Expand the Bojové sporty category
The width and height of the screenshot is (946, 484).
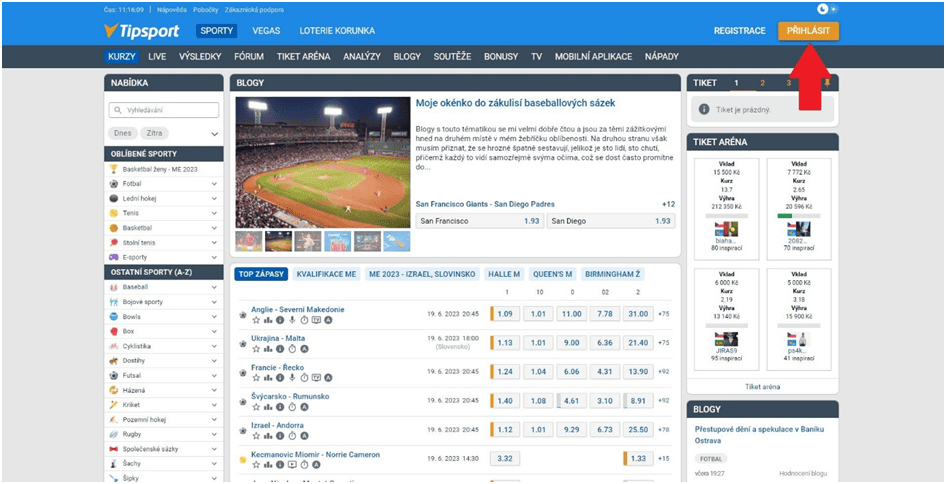click(214, 302)
